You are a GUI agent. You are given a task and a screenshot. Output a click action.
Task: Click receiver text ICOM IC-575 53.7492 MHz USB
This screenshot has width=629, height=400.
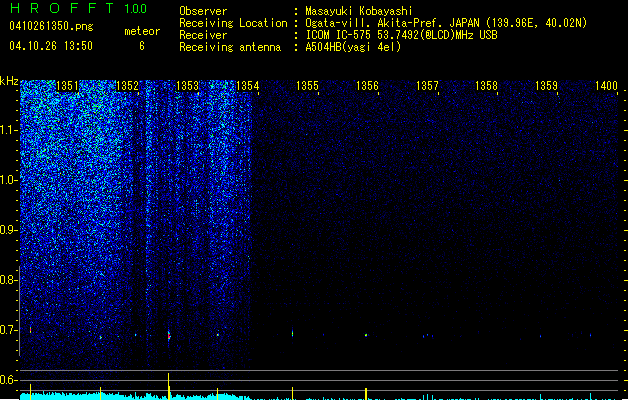[402, 35]
